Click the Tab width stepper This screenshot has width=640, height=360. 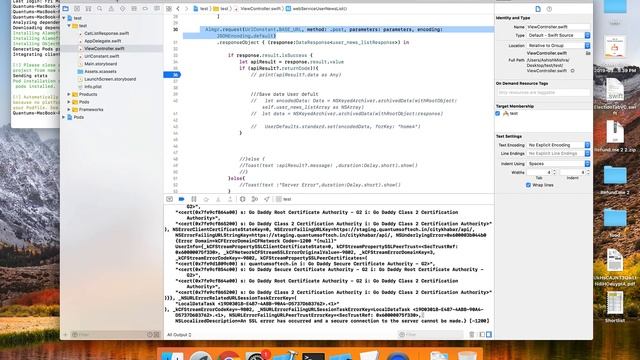point(554,173)
